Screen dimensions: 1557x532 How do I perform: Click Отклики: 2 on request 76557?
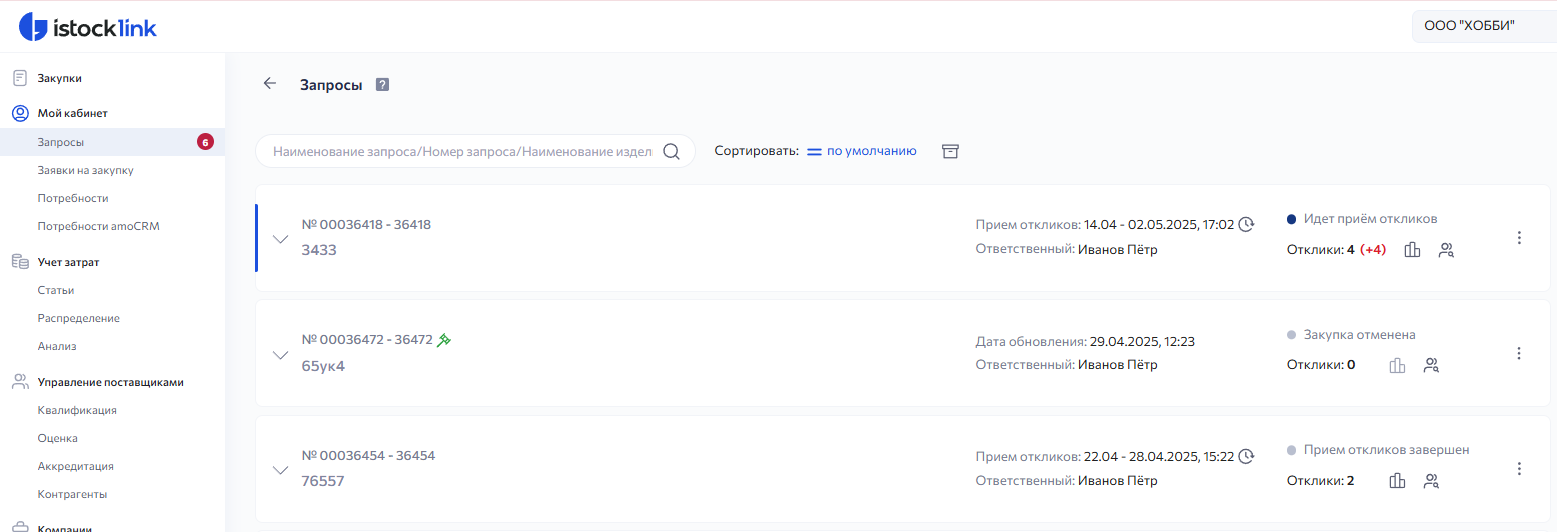(1321, 481)
